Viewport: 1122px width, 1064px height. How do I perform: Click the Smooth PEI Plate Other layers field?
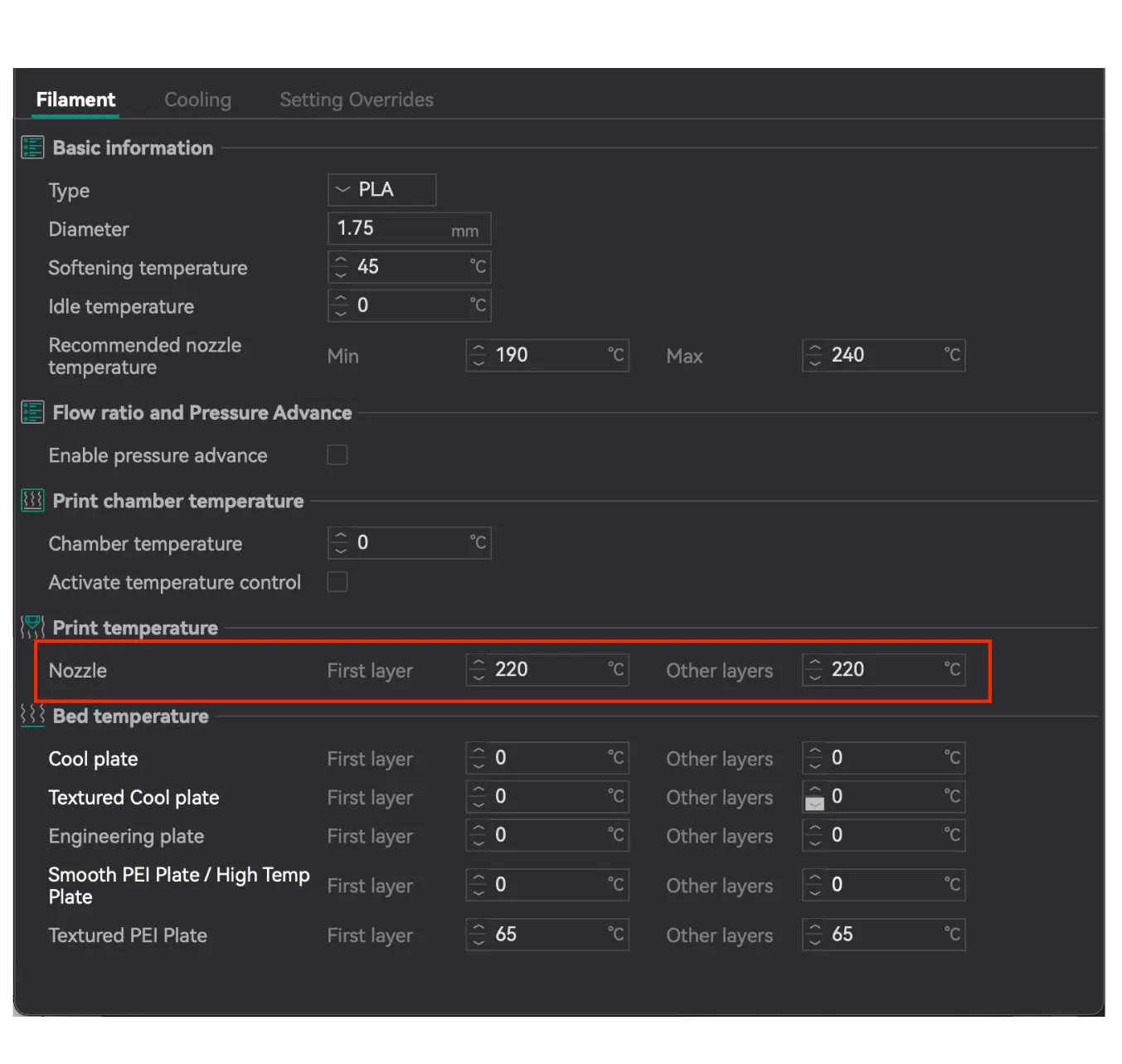tap(884, 885)
